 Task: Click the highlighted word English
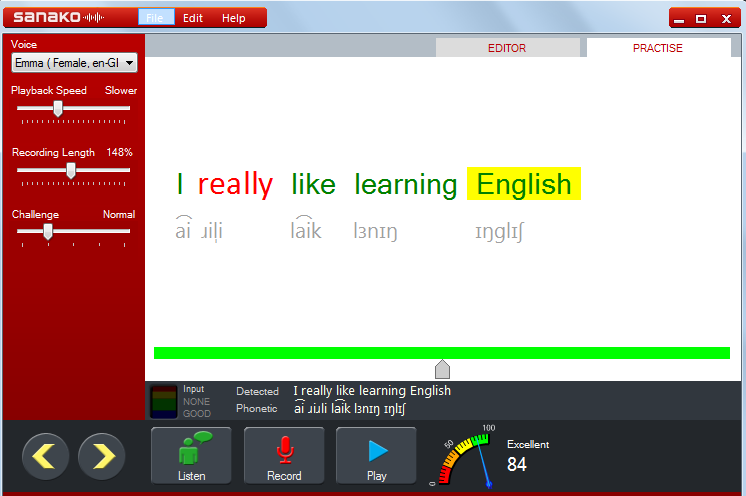coord(523,184)
